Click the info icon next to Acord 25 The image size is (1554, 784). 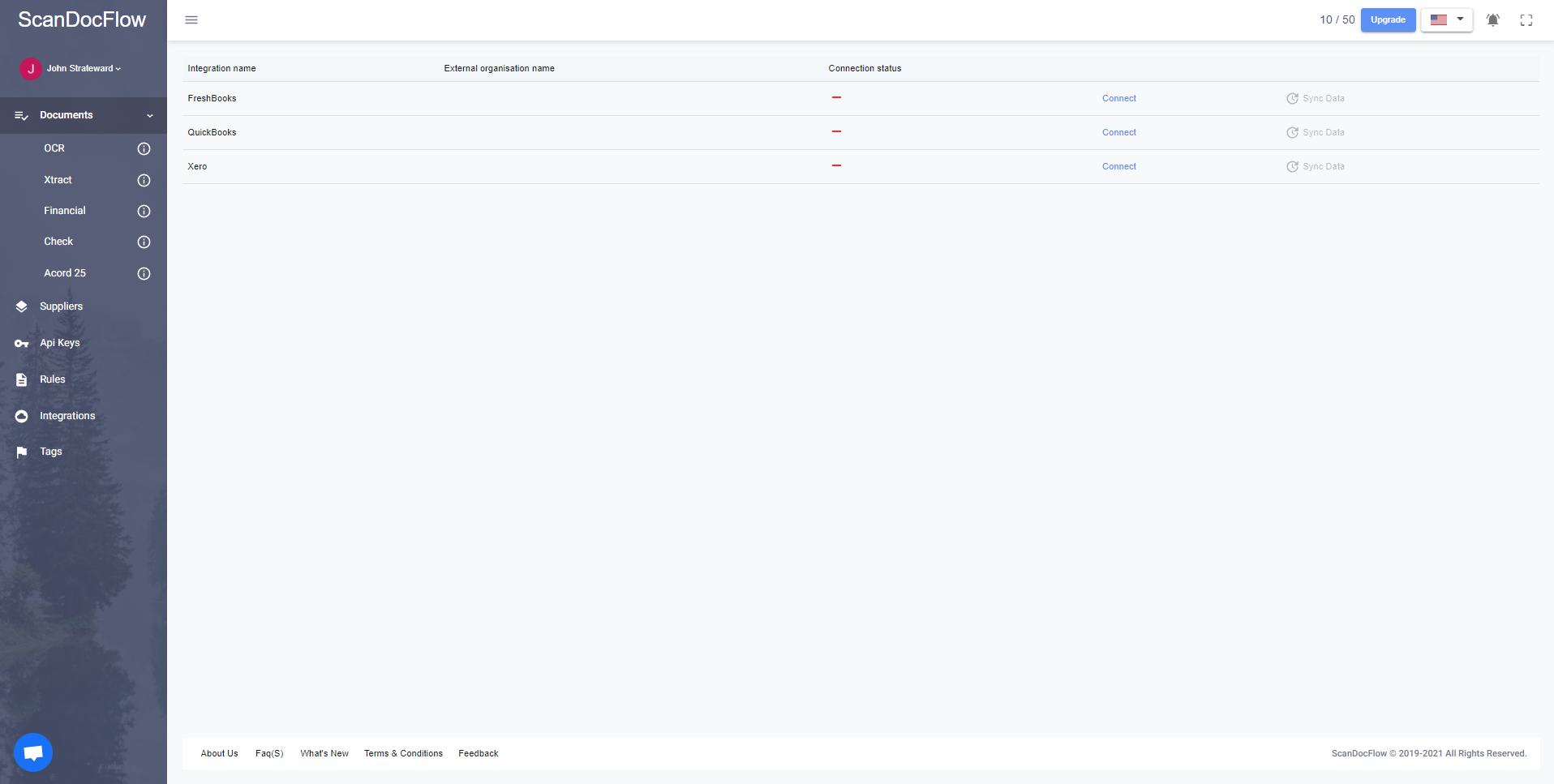(x=144, y=274)
